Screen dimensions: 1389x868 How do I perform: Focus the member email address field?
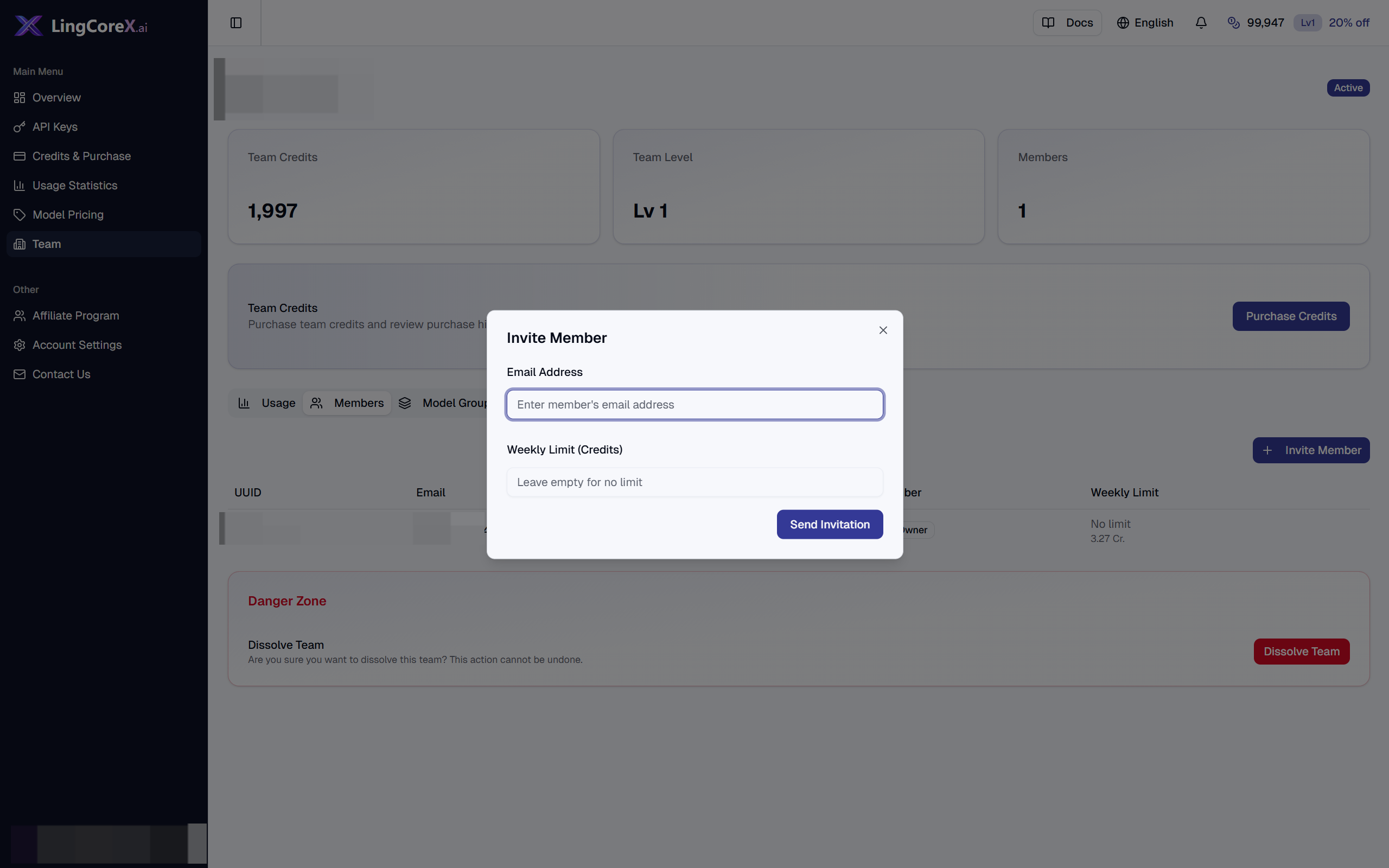pos(694,405)
